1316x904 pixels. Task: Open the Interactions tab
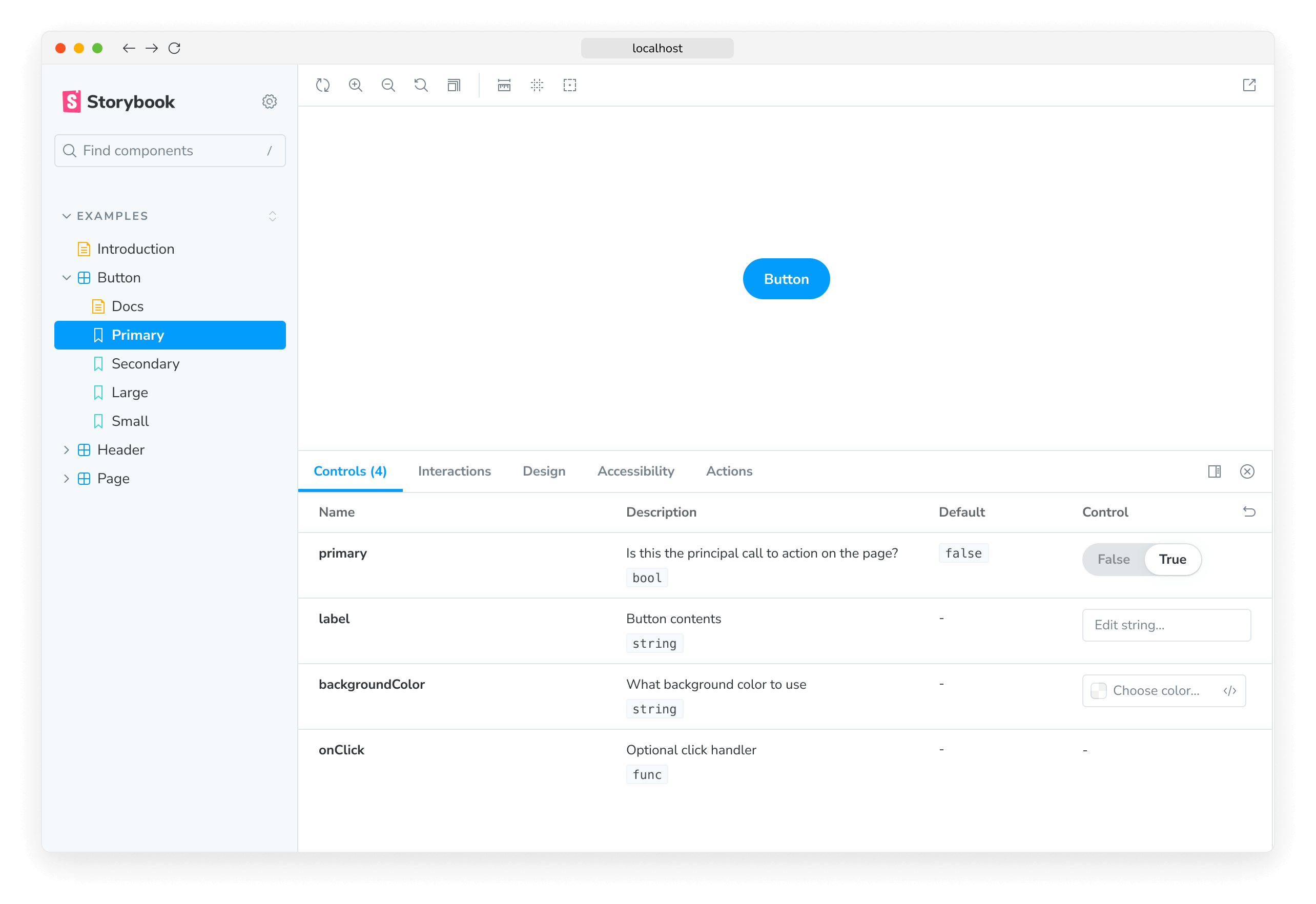pyautogui.click(x=454, y=471)
